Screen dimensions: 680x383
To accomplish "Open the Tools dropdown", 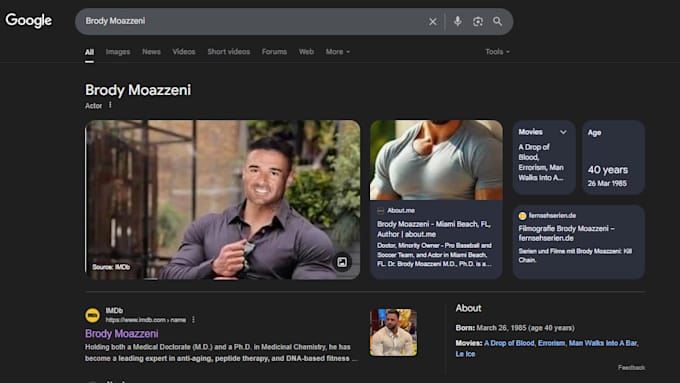I will (497, 52).
